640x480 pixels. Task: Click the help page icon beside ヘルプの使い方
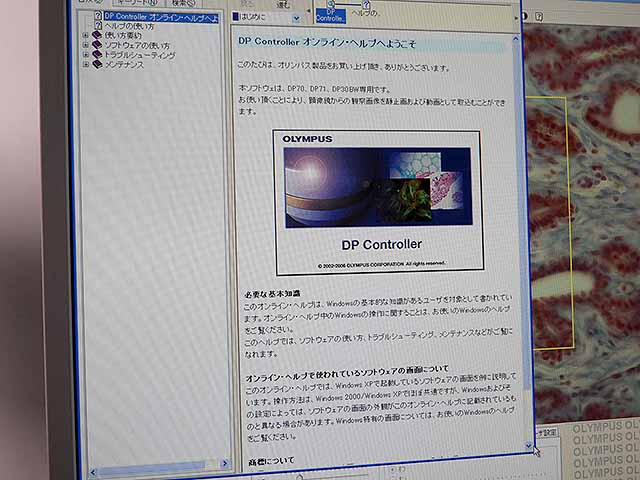pyautogui.click(x=98, y=26)
